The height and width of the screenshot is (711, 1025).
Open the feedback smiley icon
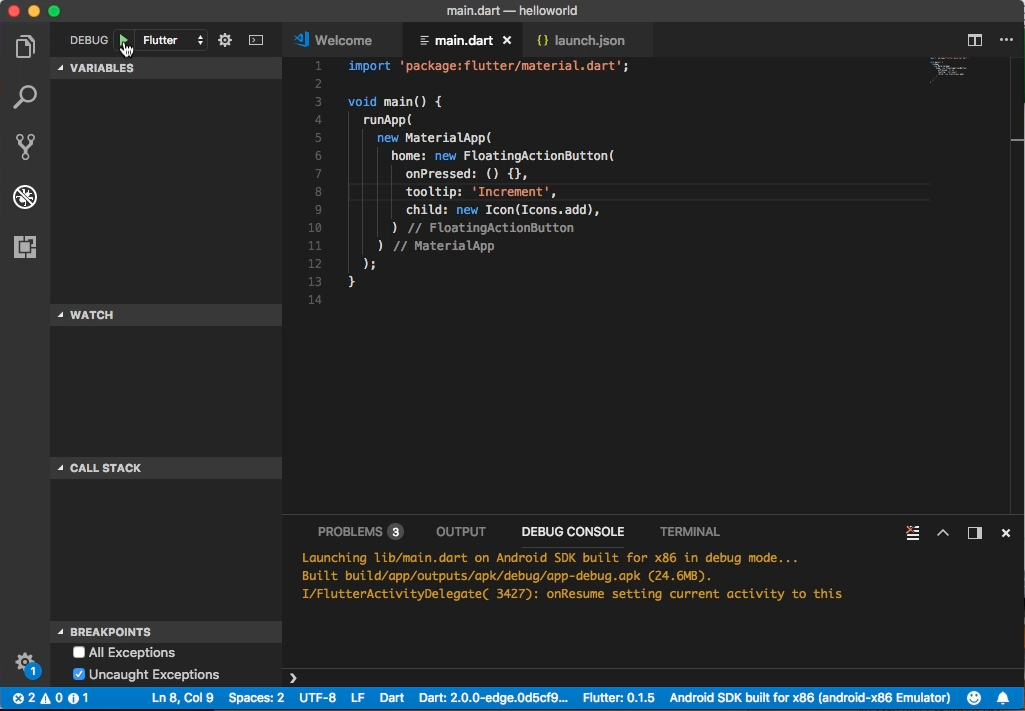[x=974, y=698]
